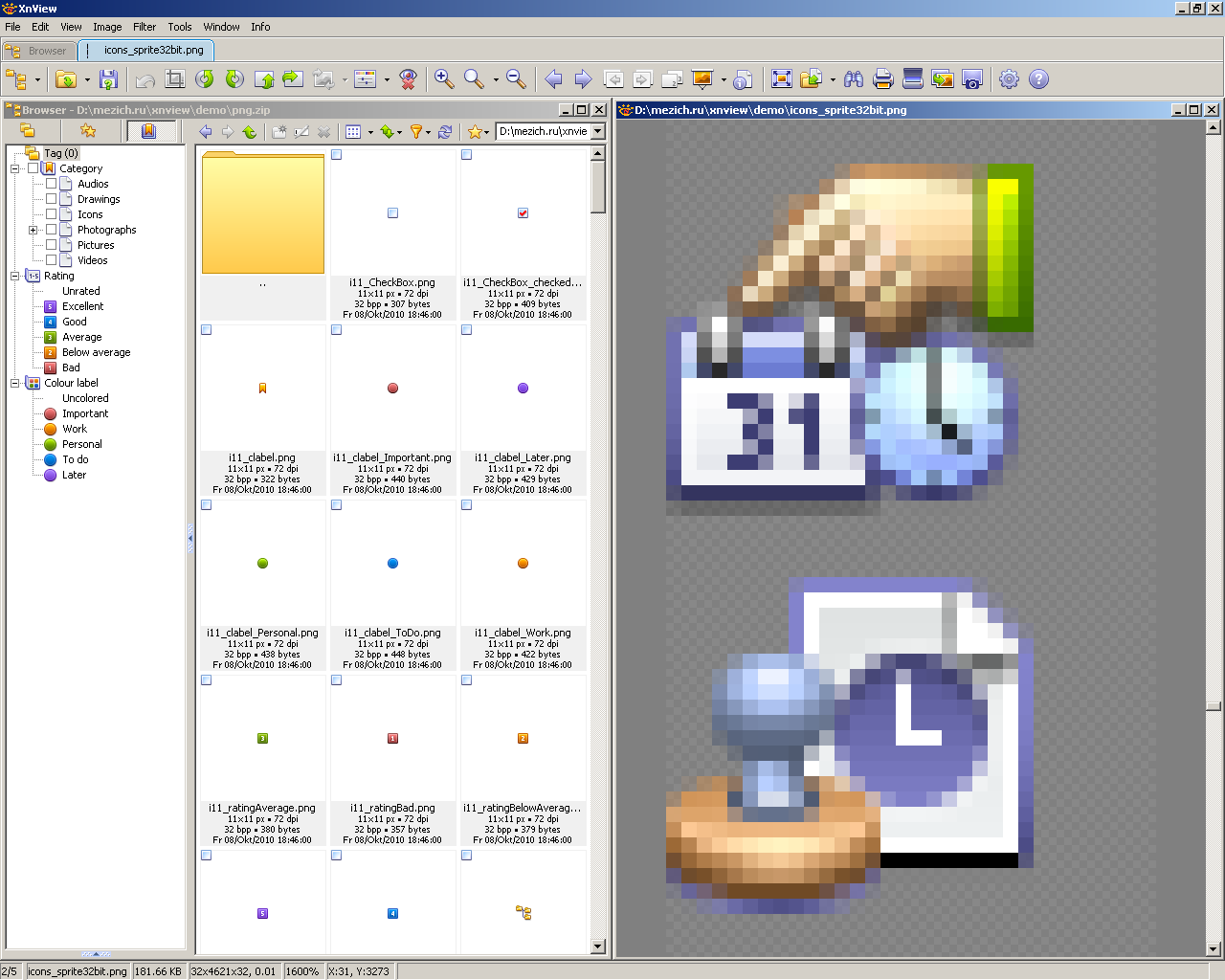Viewport: 1225px width, 980px height.
Task: Click the red-eye correction icon
Action: click(409, 79)
